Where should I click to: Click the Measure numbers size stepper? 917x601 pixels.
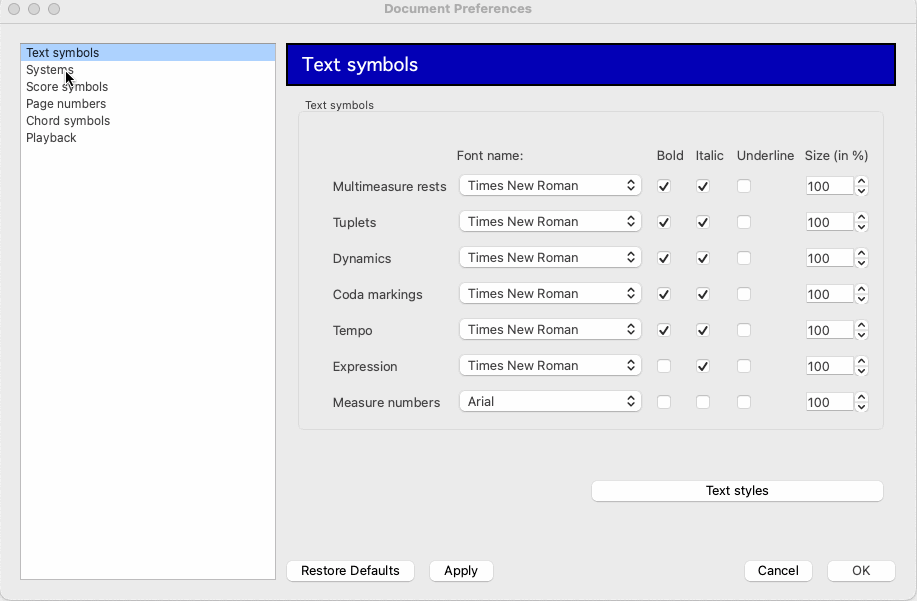(861, 402)
